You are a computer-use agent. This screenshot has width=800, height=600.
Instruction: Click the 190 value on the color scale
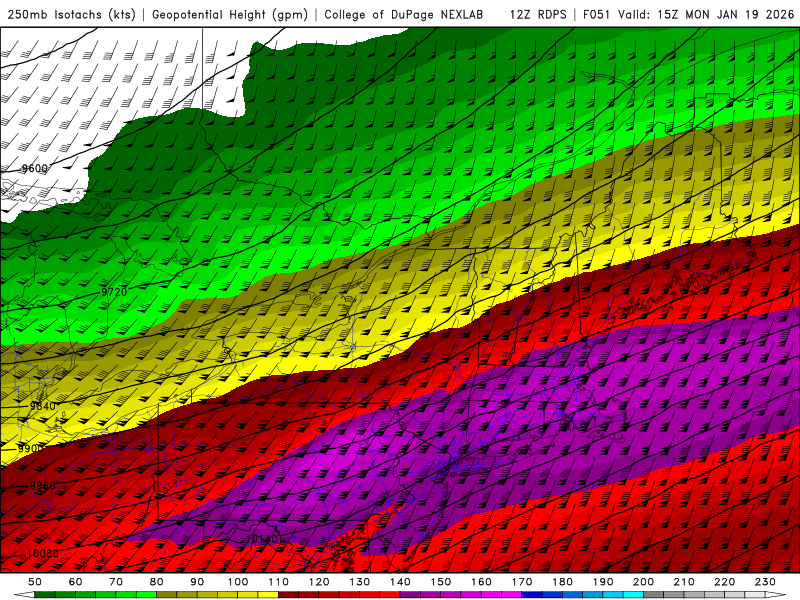(603, 582)
